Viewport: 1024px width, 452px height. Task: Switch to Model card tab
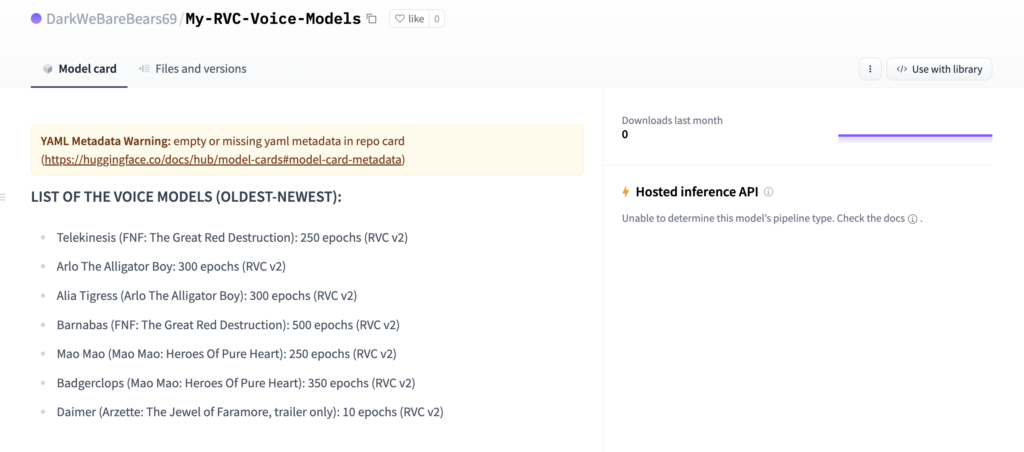(x=79, y=69)
